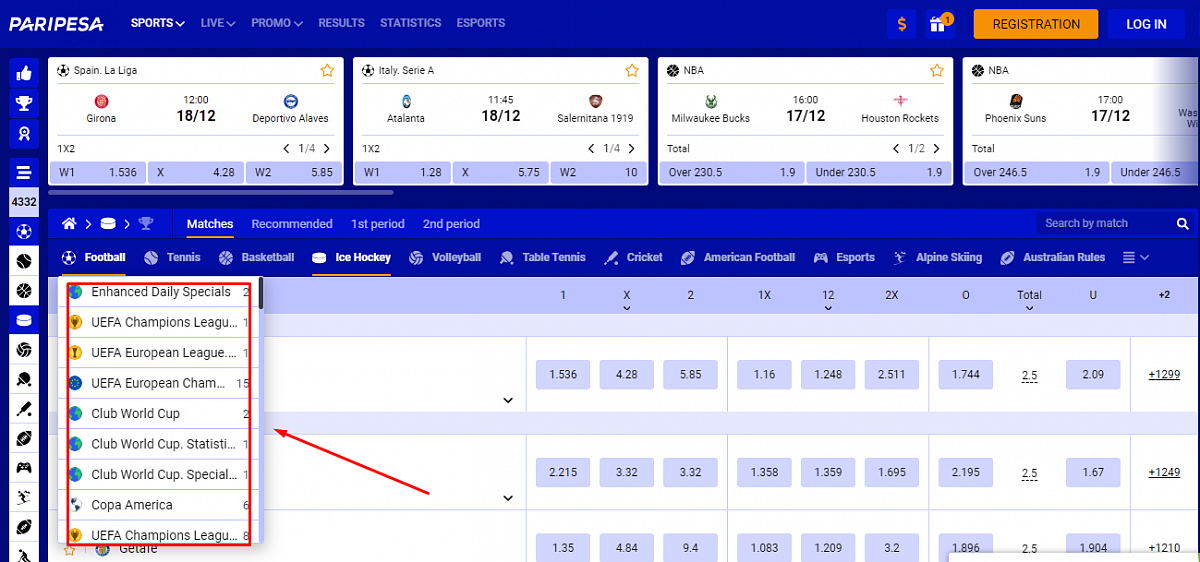
Task: Select the Basketball sport tab
Action: click(x=257, y=258)
